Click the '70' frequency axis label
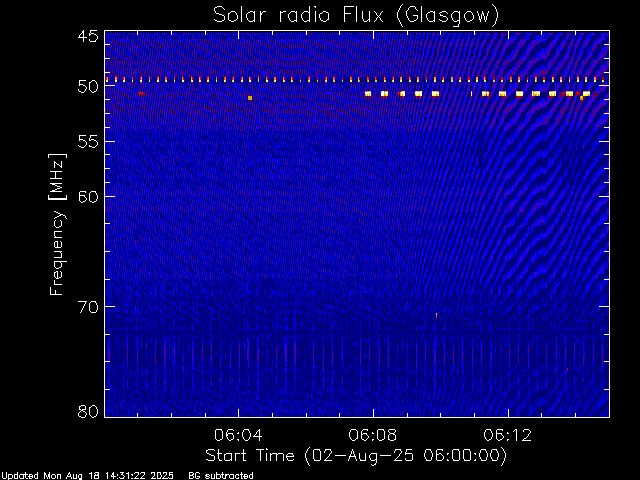The height and width of the screenshot is (480, 640). pos(88,307)
